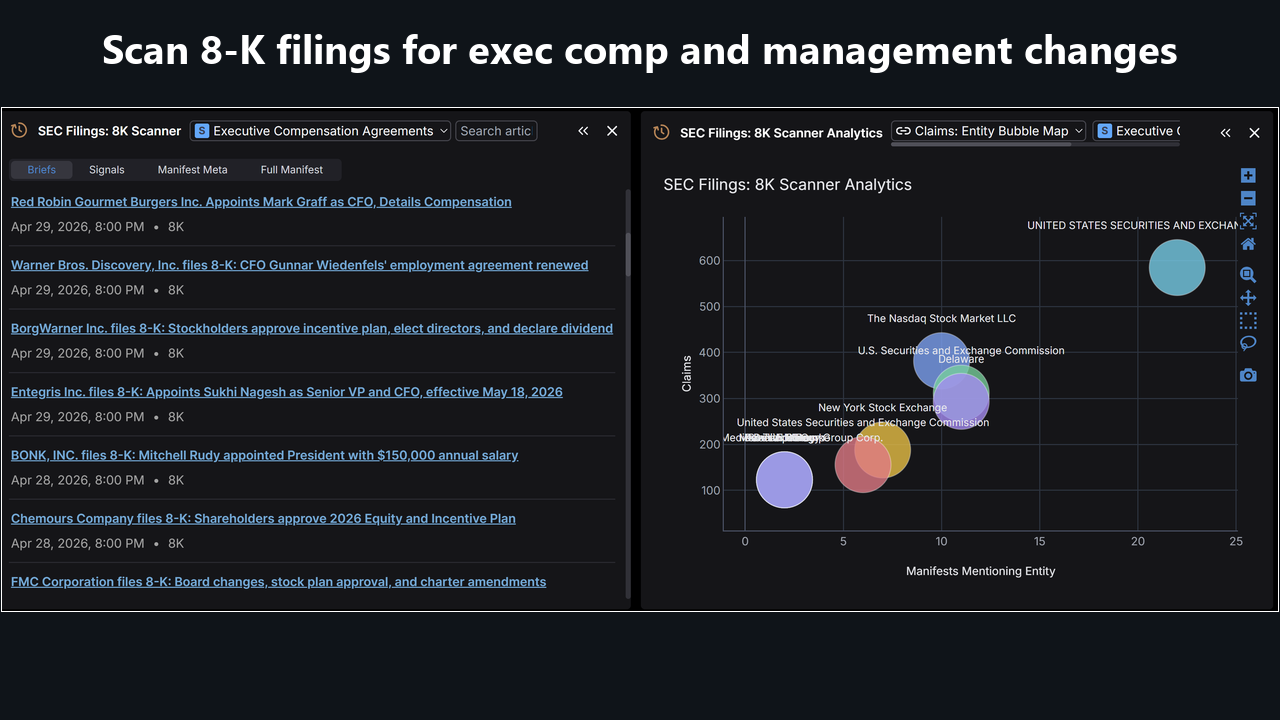Open the Executive Compensation Agreements dropdown
This screenshot has height=720, width=1280.
320,131
